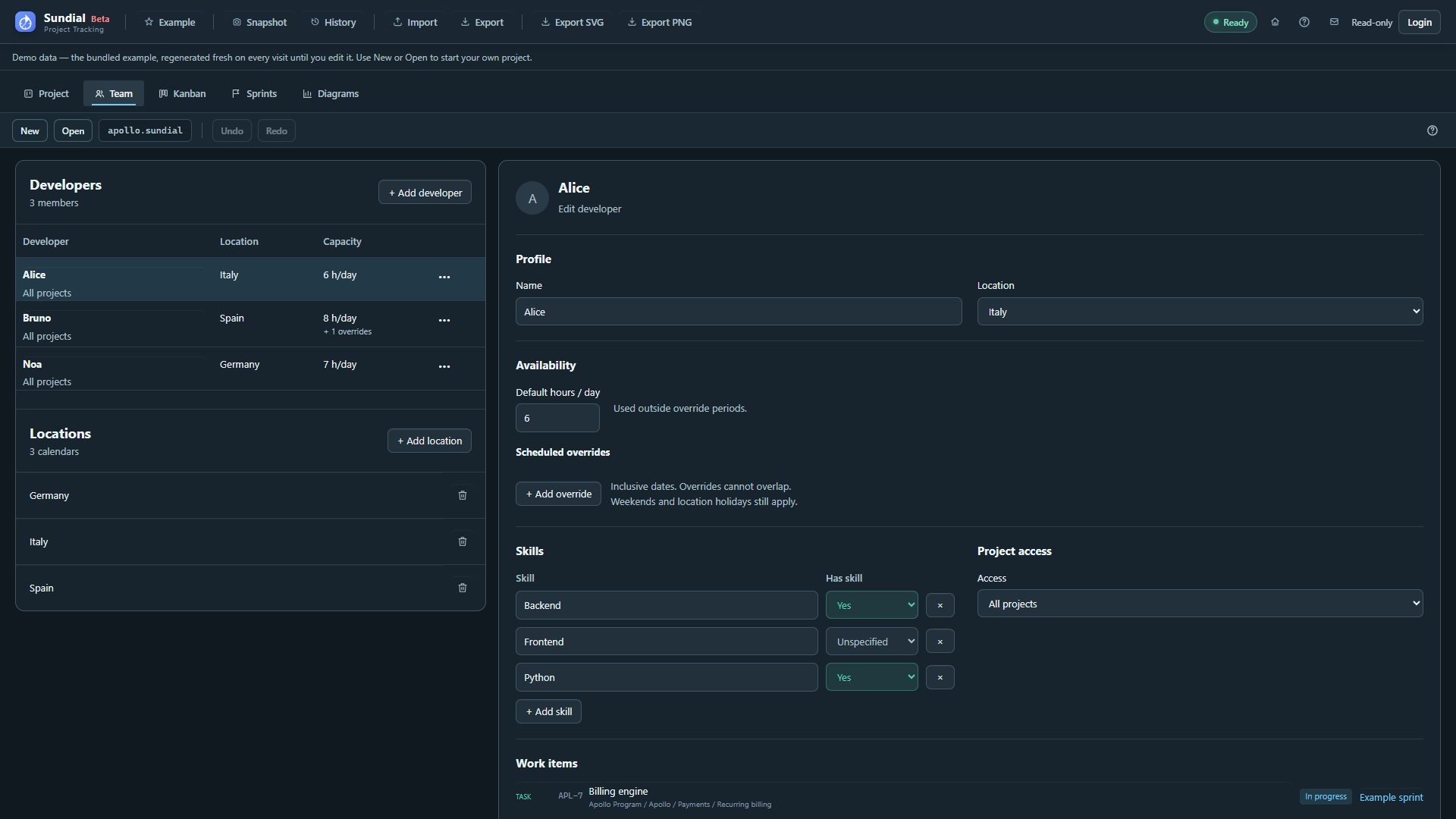Click the Add location button
1456x819 pixels.
coord(429,441)
